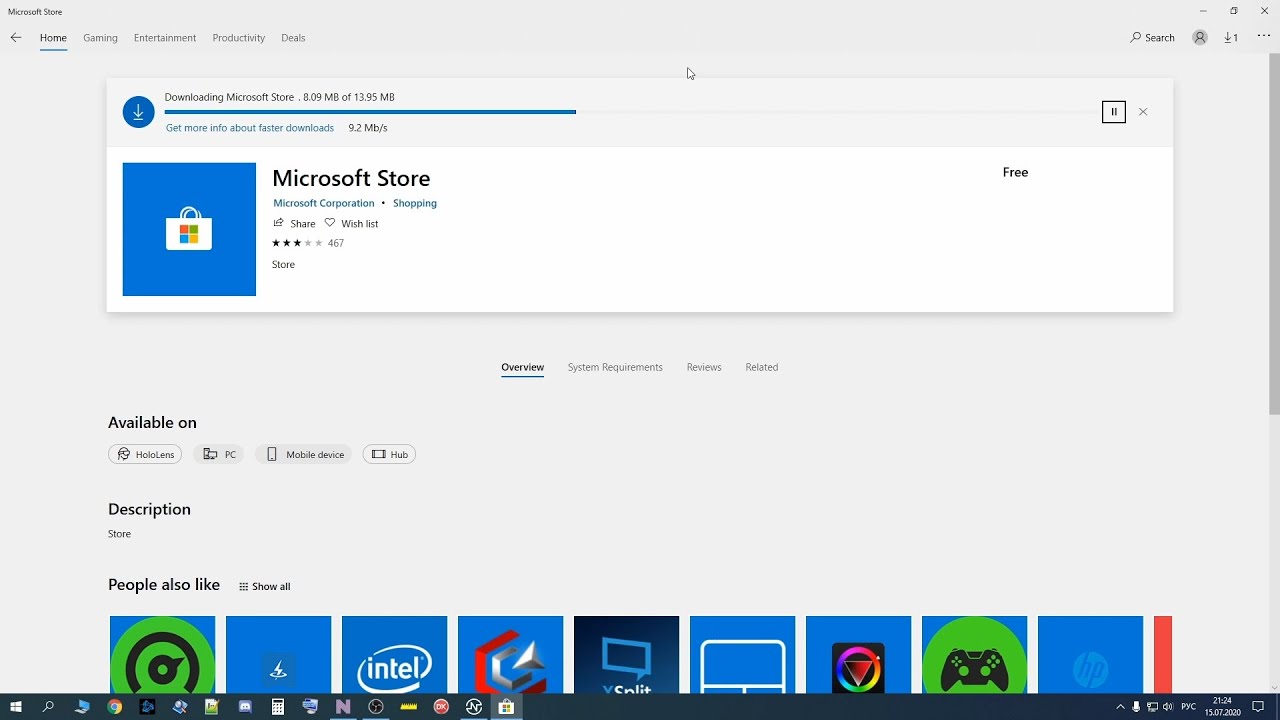Open the red DX icon in taskbar
1280x720 pixels.
tap(441, 707)
